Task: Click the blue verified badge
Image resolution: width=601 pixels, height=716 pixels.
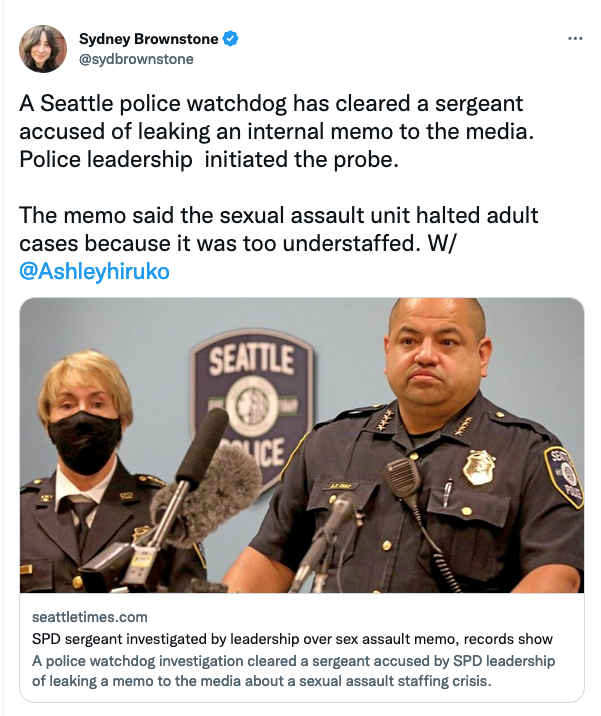Action: tap(230, 39)
